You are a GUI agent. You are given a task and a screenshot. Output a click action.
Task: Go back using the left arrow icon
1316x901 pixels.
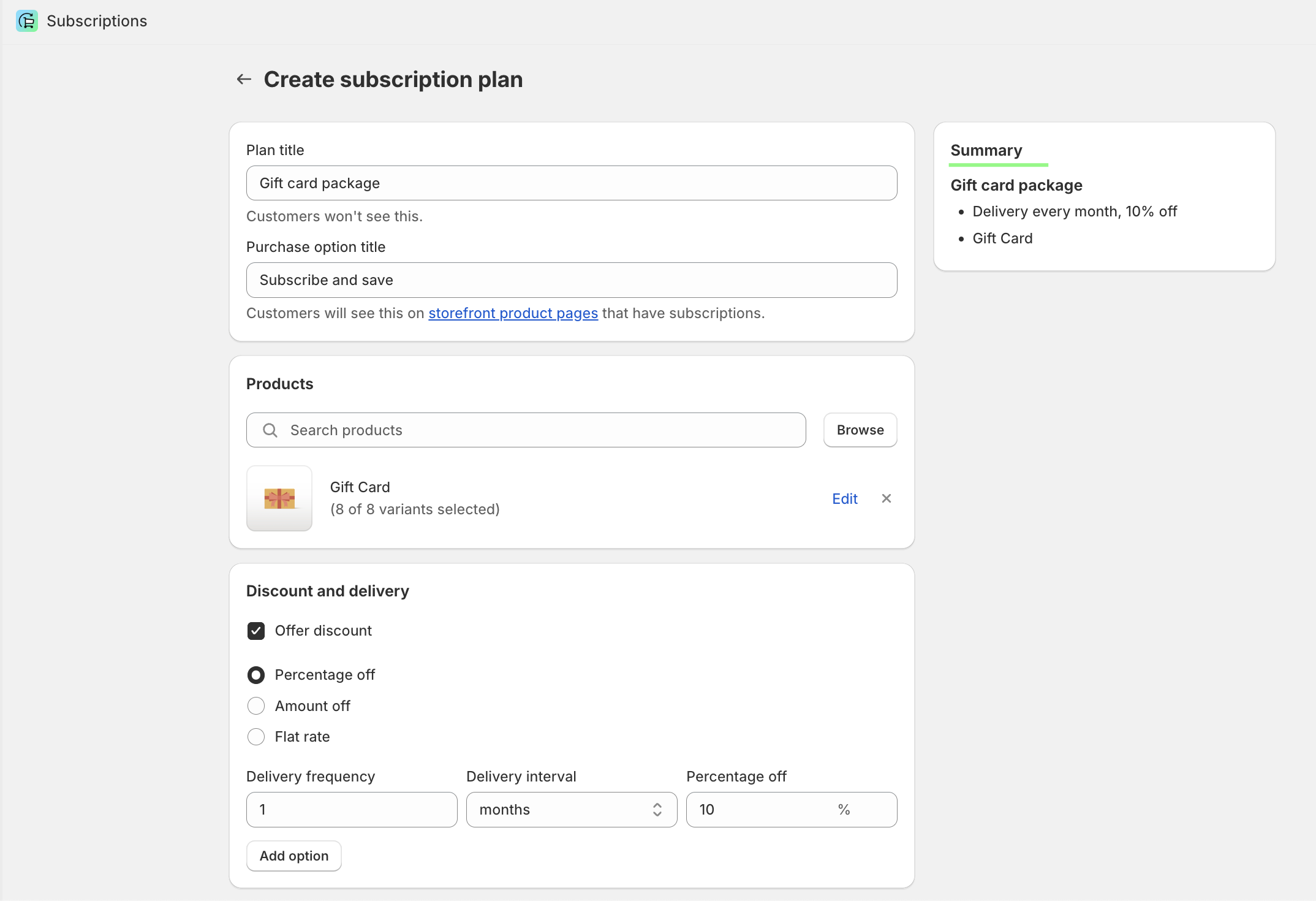[x=244, y=79]
